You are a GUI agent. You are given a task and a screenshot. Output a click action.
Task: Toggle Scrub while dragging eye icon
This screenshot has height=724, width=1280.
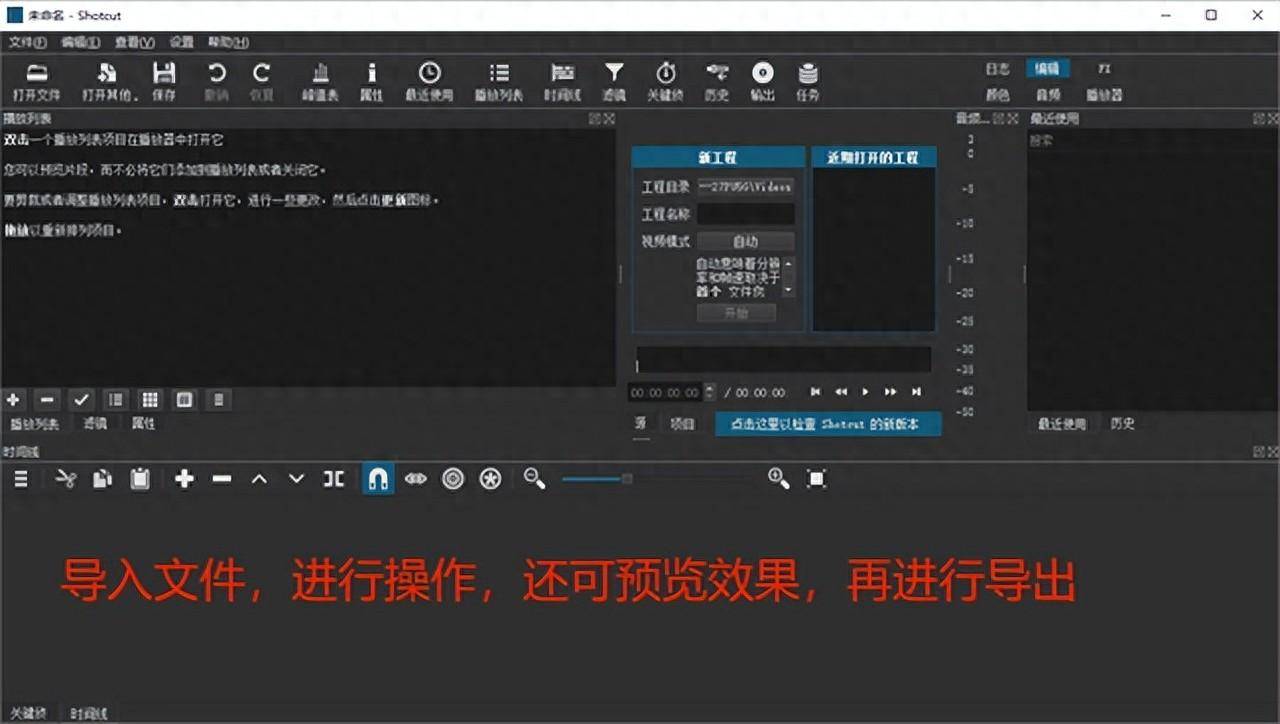pyautogui.click(x=415, y=479)
